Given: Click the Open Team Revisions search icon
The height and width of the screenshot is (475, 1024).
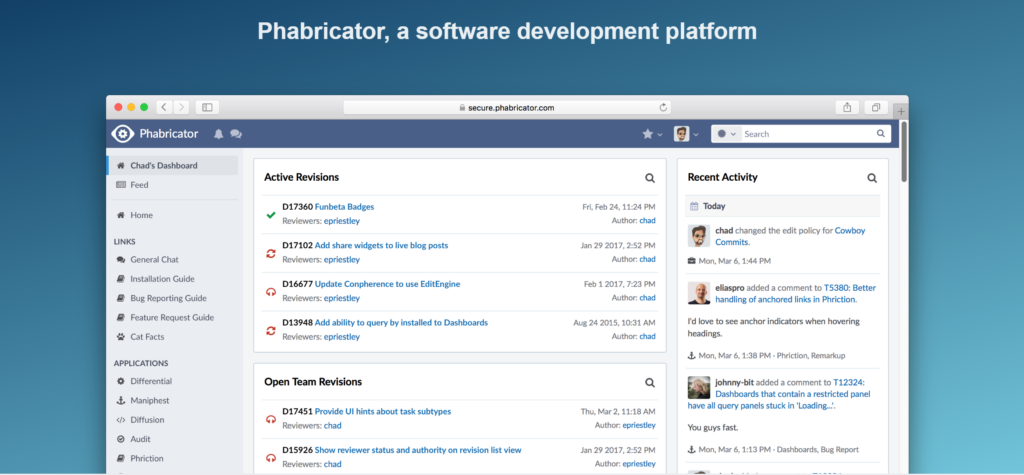Looking at the screenshot, I should click(650, 382).
